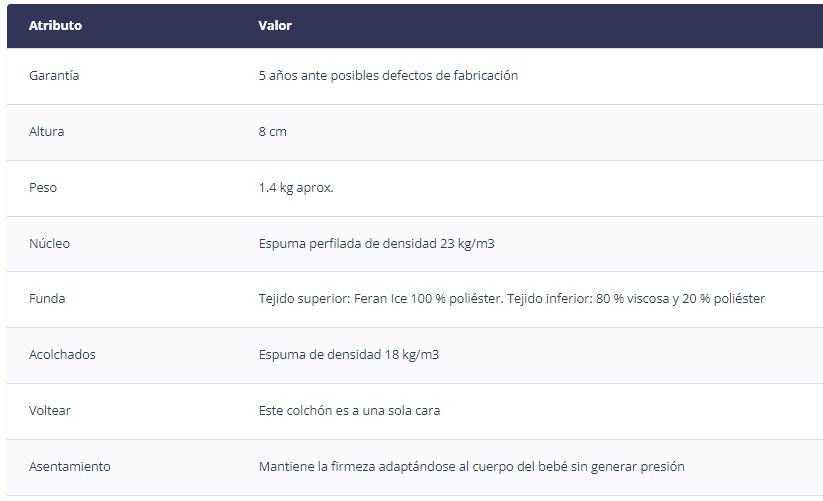823x501 pixels.
Task: Select the Peso attribute label
Action: tap(43, 187)
